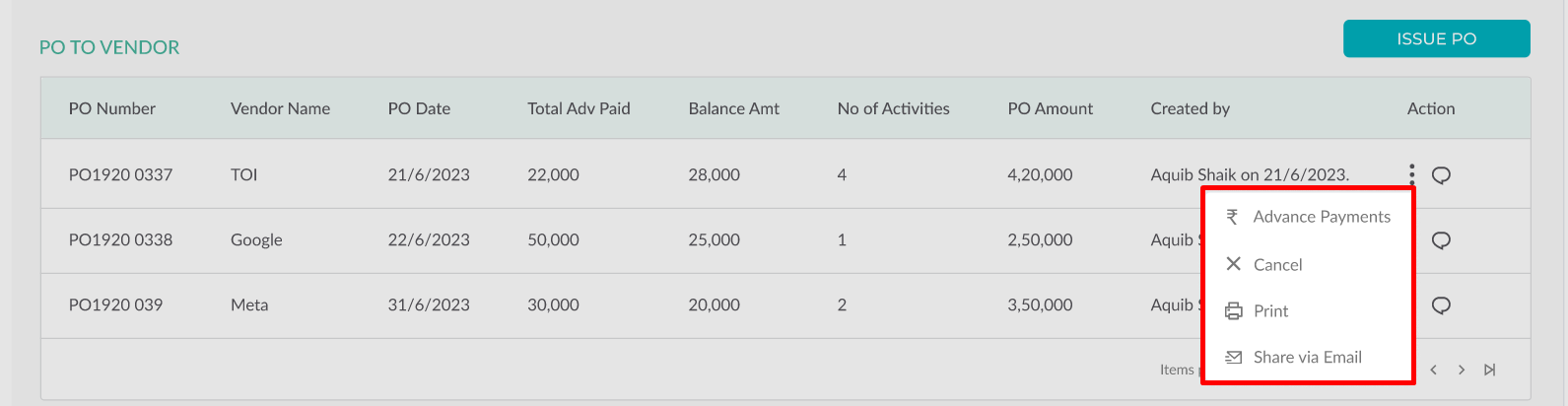
Task: Click the Vendor Name column header
Action: [x=280, y=108]
